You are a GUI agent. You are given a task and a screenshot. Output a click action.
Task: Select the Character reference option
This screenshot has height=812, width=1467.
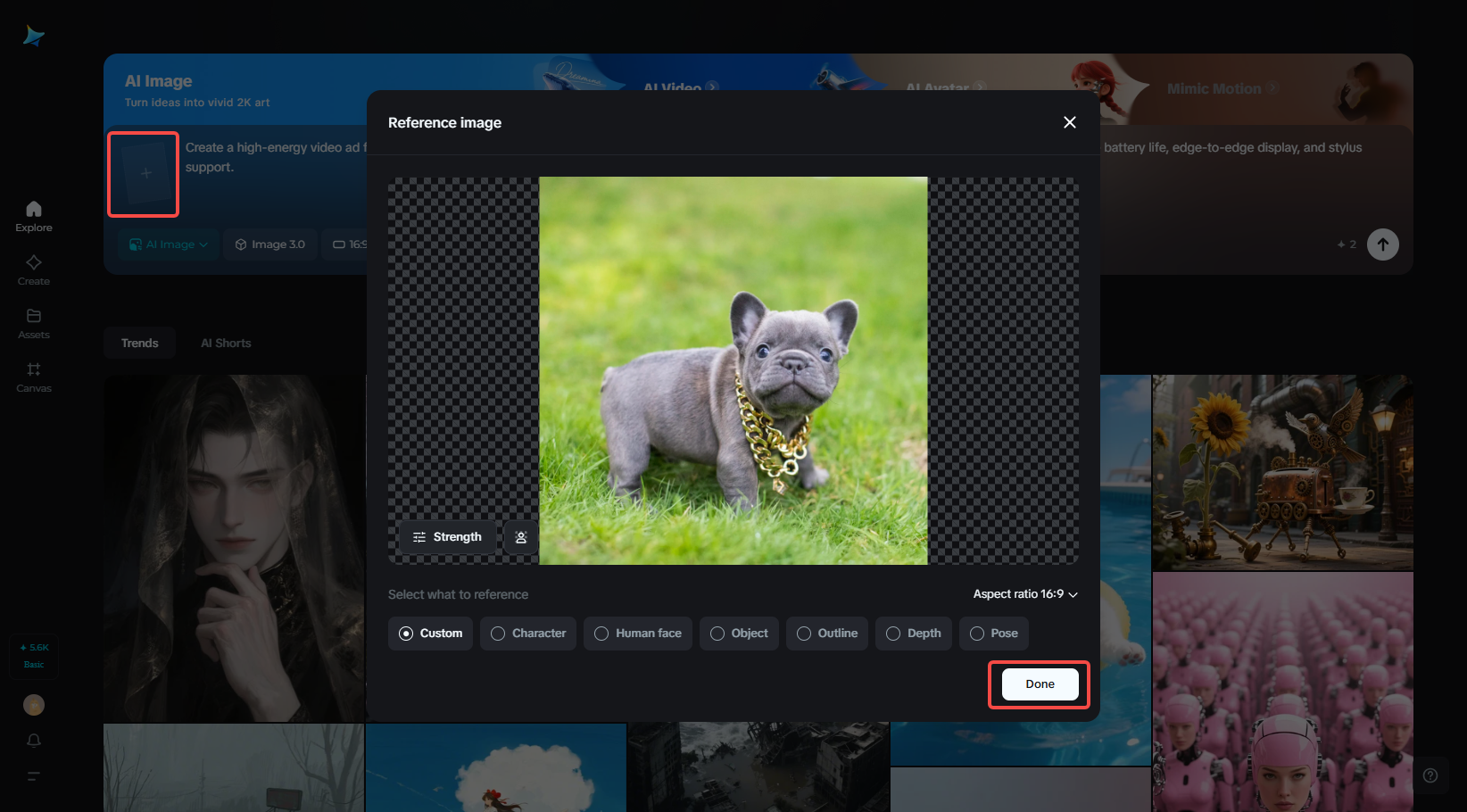[x=527, y=633]
